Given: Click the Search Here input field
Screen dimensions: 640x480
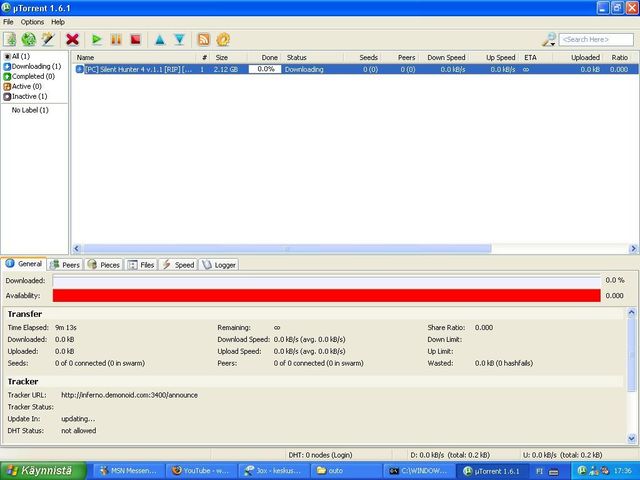Looking at the screenshot, I should pos(596,39).
